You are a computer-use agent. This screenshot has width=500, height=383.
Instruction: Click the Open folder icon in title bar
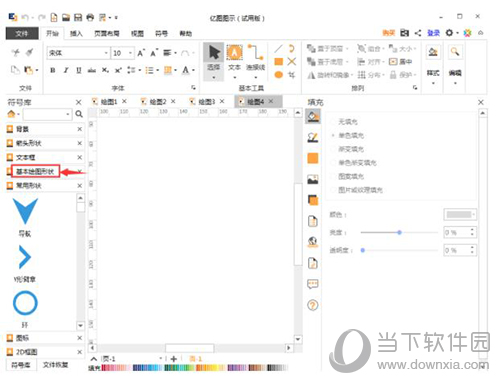coord(66,17)
